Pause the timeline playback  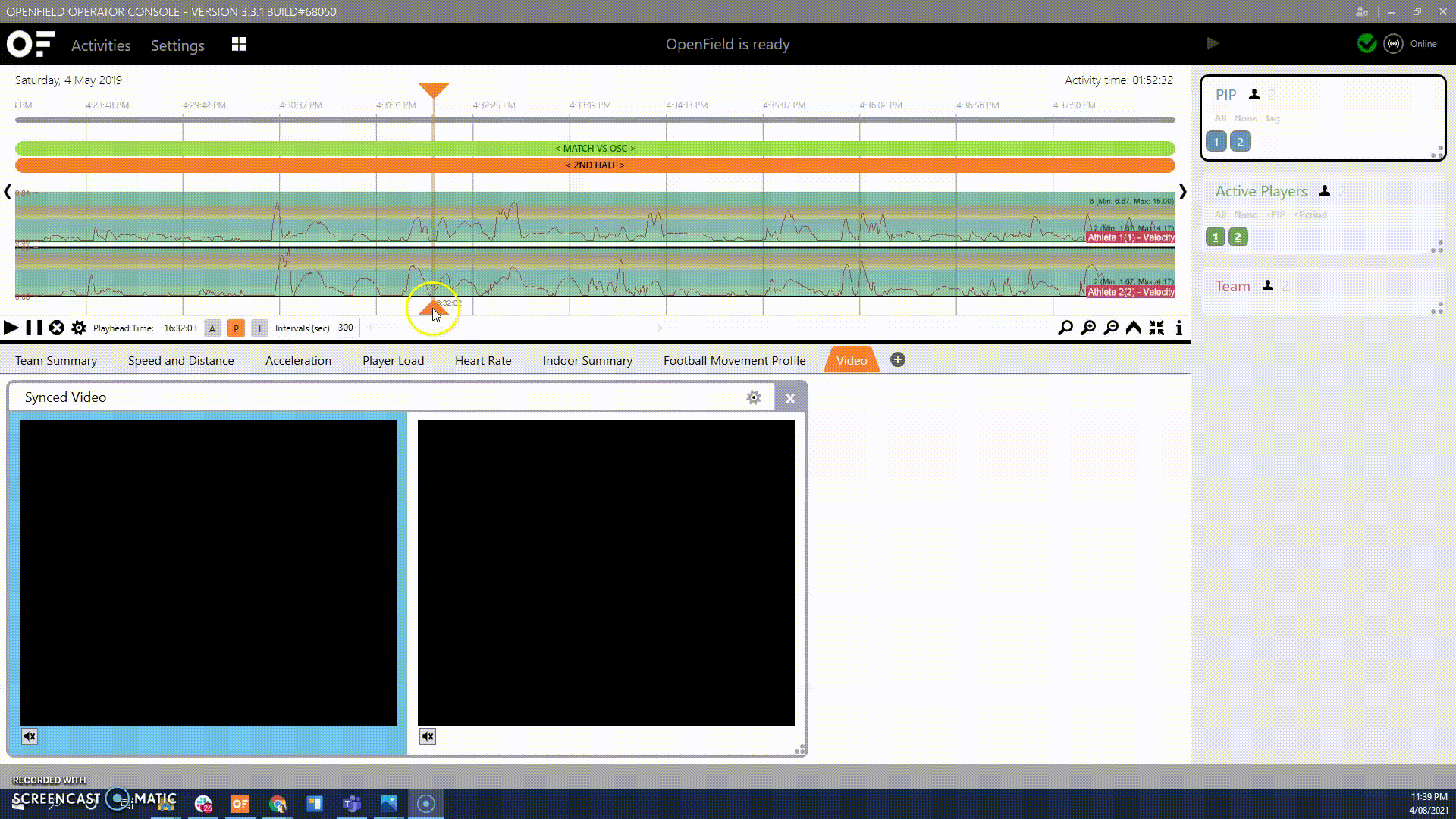pyautogui.click(x=34, y=328)
